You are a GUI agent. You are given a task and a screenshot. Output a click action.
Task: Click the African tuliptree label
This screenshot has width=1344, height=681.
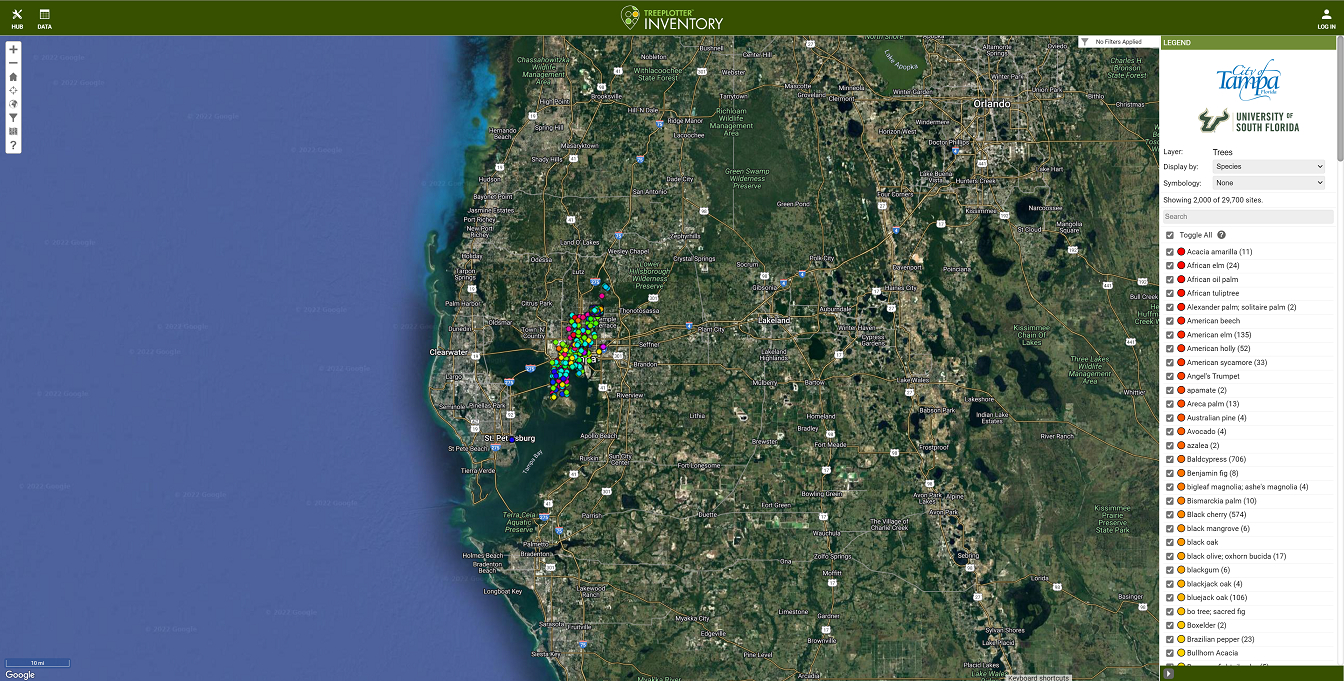[x=1213, y=294]
